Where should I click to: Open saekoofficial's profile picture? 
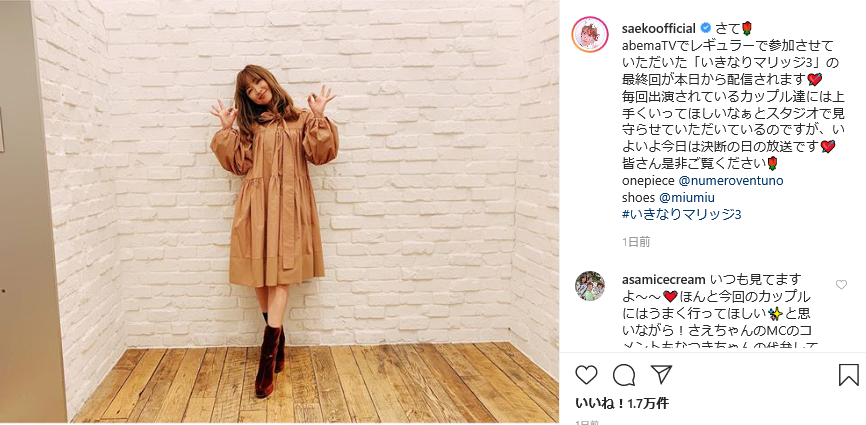click(x=590, y=34)
